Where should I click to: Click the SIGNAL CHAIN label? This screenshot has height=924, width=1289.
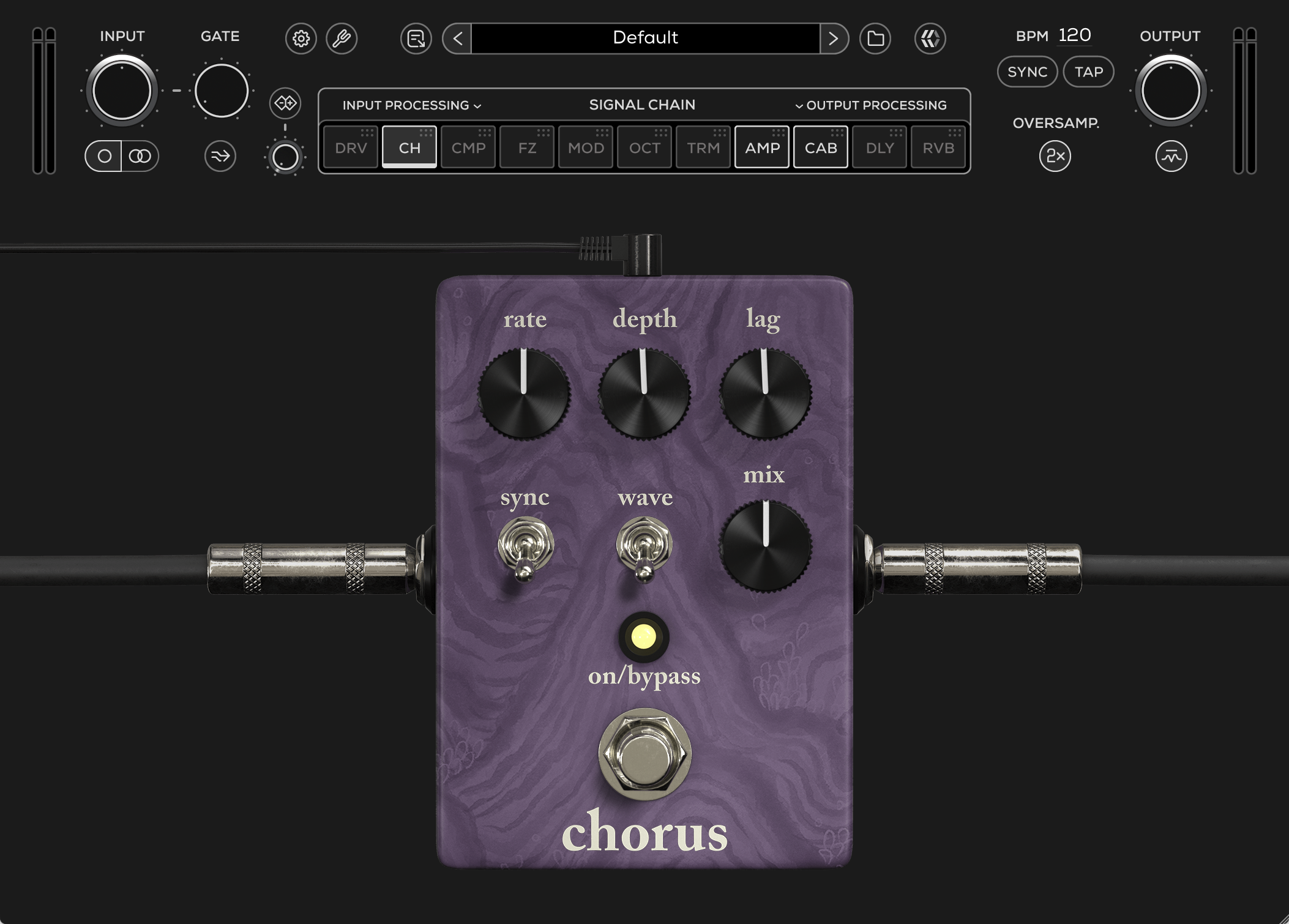pos(642,105)
